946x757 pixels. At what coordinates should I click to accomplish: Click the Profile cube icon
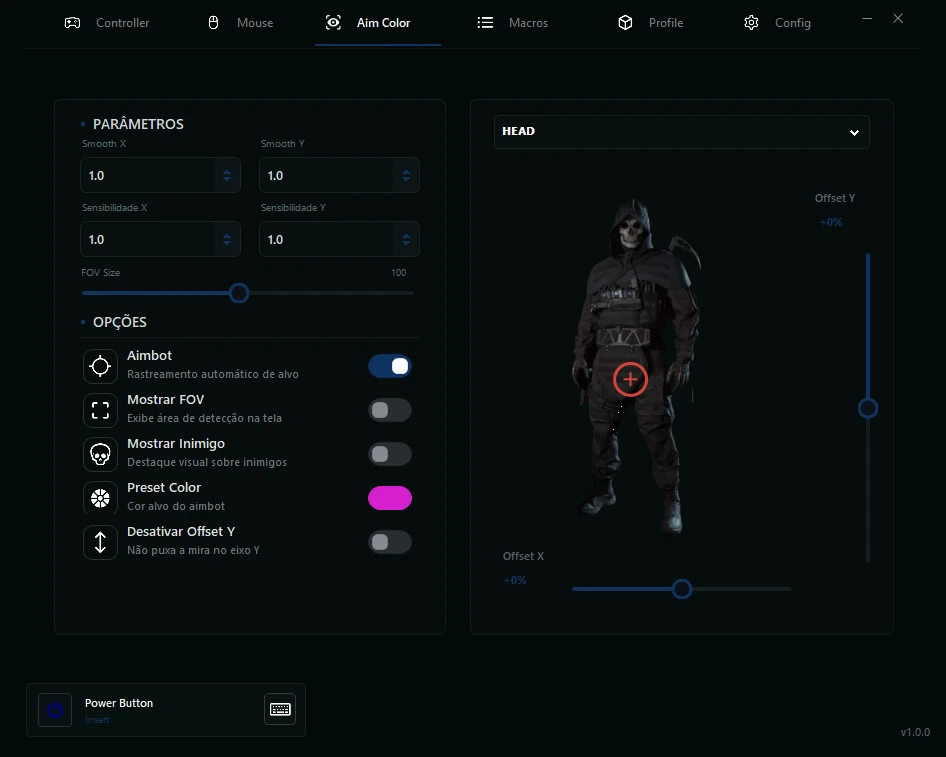click(x=626, y=23)
